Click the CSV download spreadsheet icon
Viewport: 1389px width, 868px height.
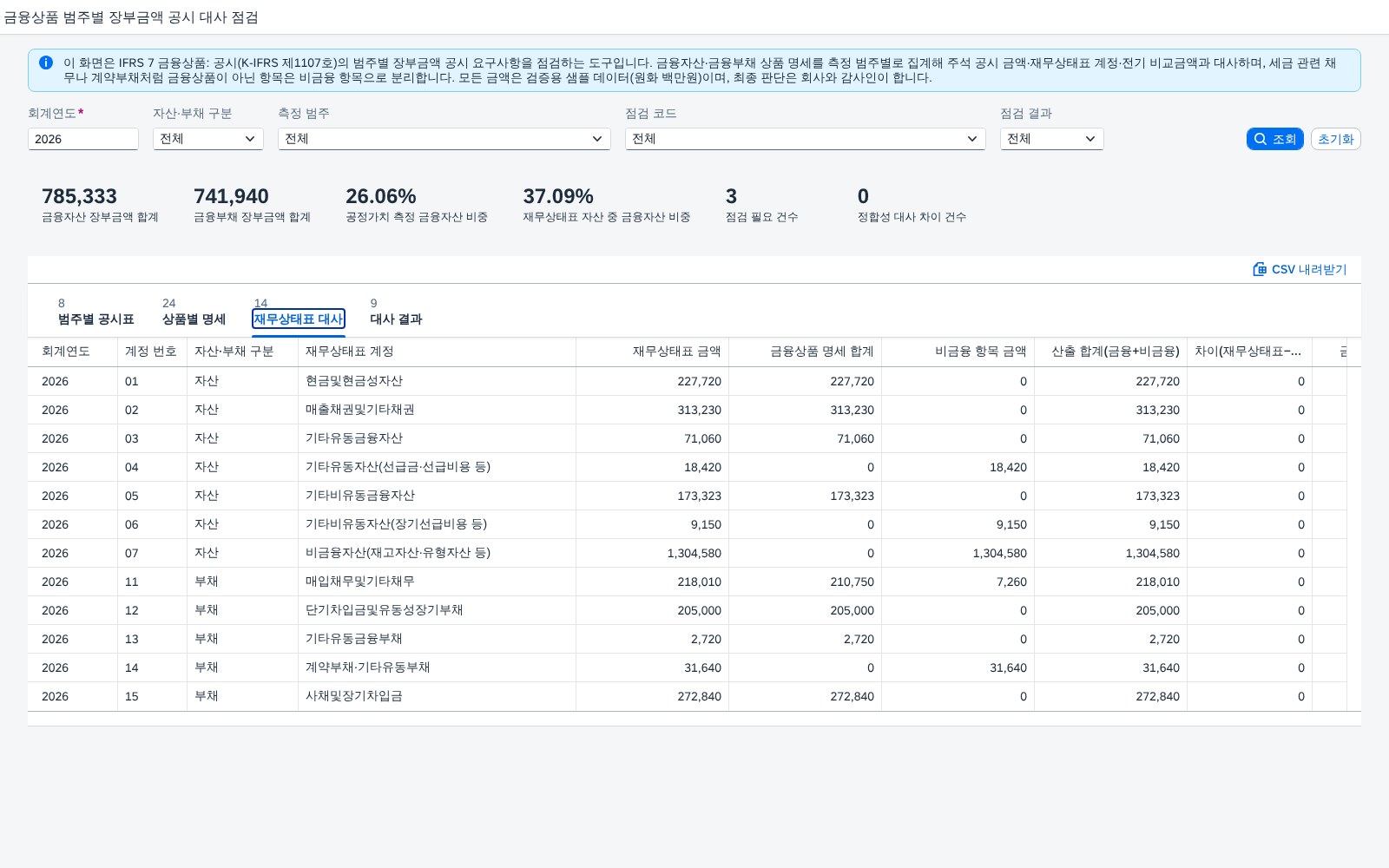click(x=1260, y=269)
